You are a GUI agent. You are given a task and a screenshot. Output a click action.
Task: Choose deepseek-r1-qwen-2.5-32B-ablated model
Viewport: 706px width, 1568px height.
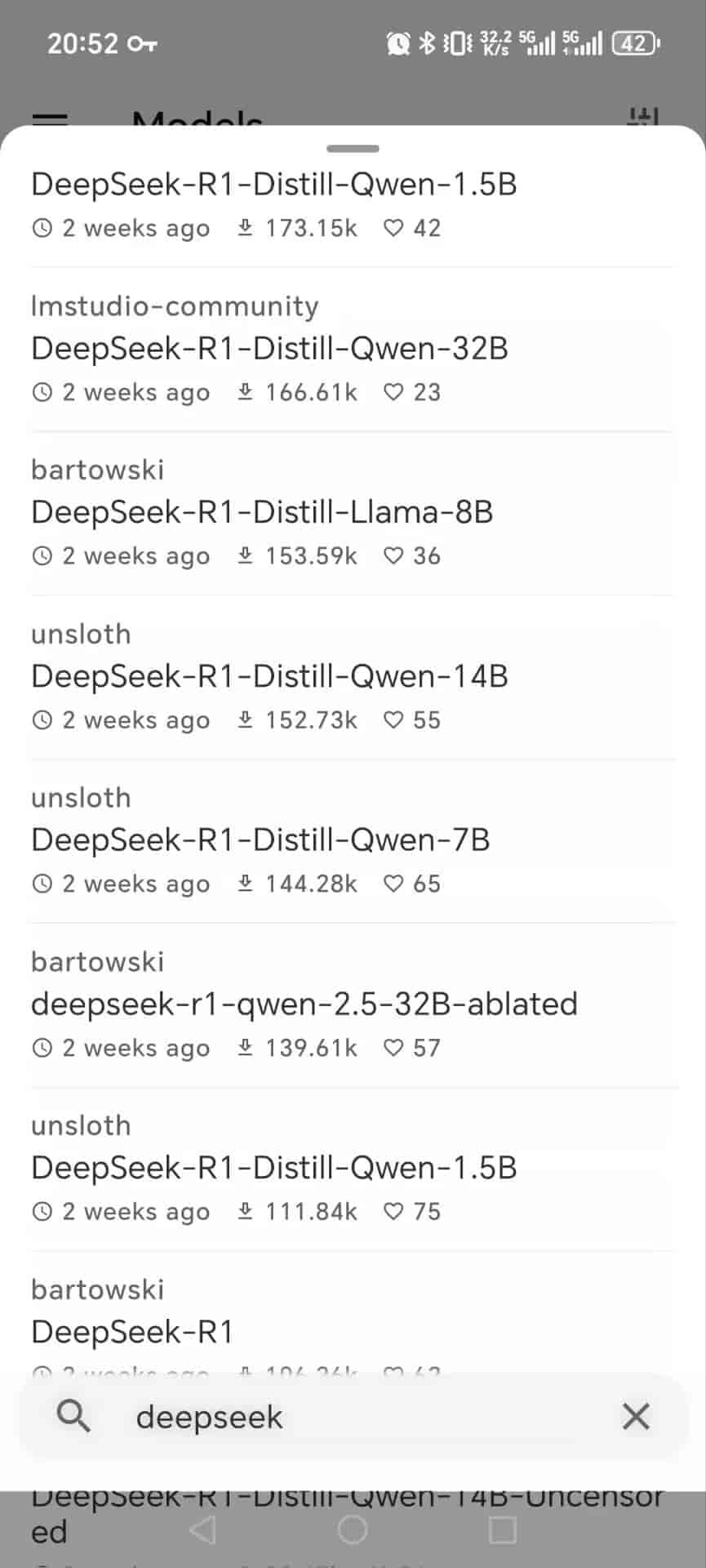click(304, 1004)
